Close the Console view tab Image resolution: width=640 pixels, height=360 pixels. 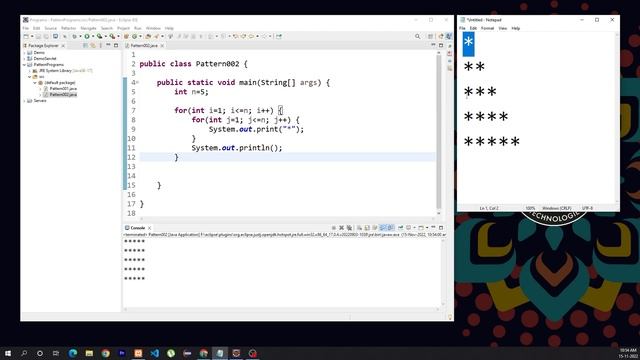tap(149, 228)
